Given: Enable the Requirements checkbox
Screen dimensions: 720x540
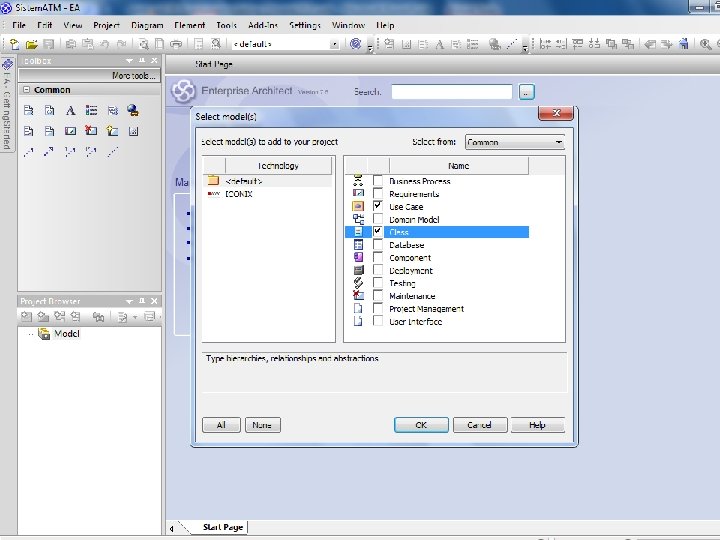Looking at the screenshot, I should (377, 193).
